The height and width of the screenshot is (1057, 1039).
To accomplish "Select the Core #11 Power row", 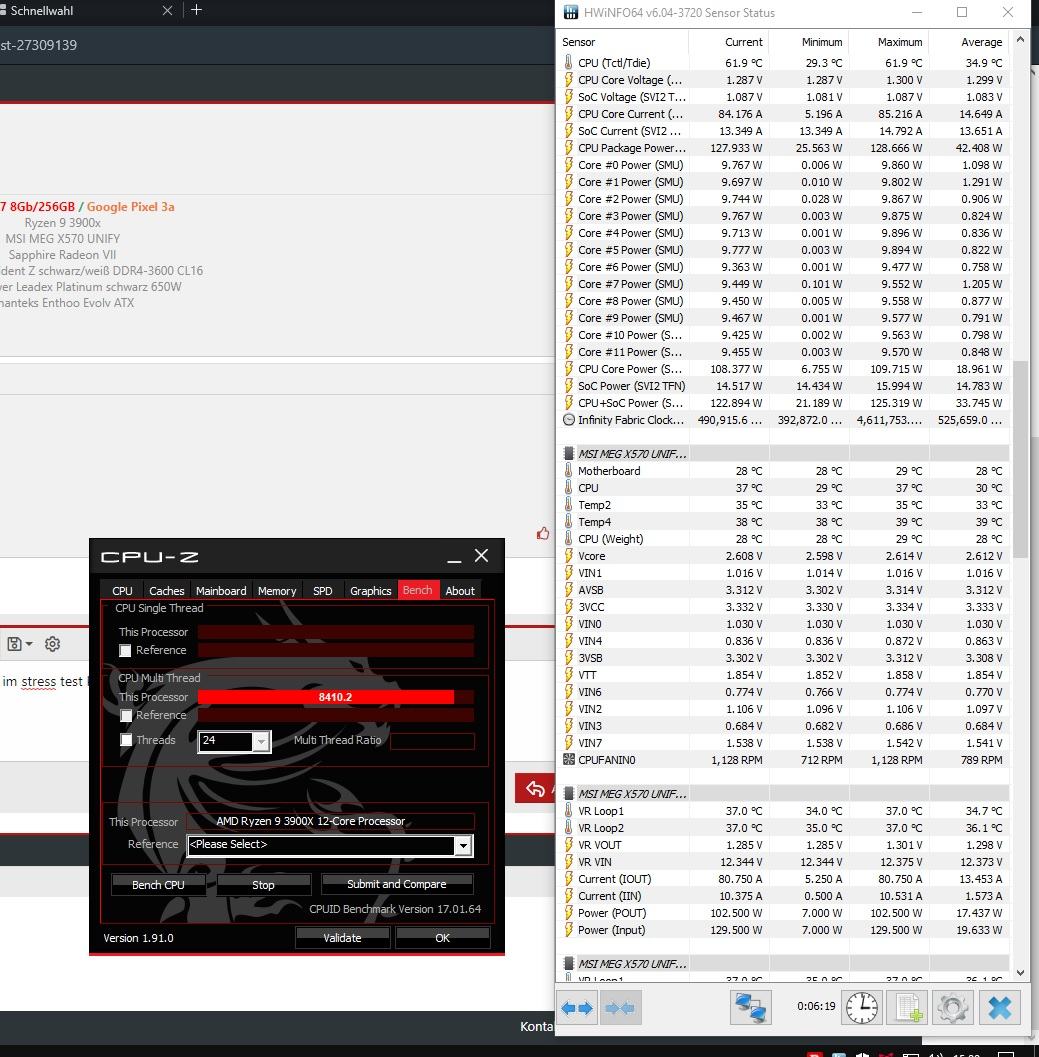I will click(784, 352).
